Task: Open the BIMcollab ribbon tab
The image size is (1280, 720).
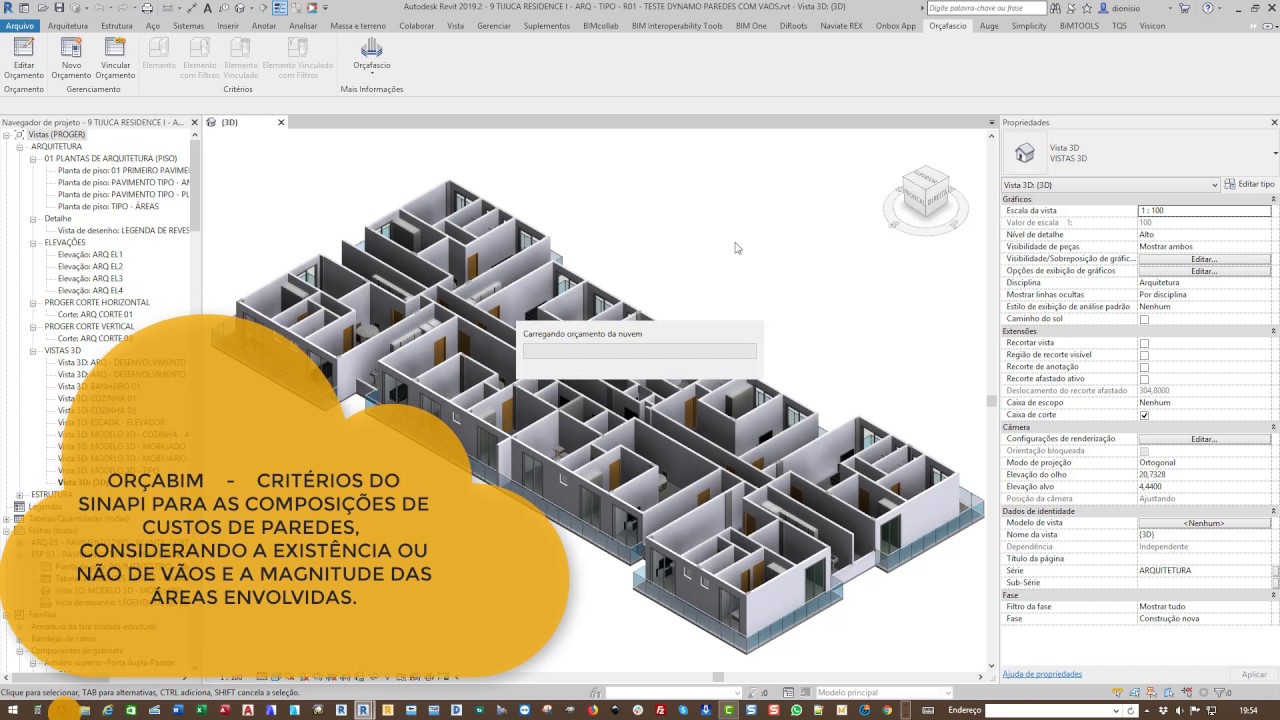Action: (x=601, y=26)
